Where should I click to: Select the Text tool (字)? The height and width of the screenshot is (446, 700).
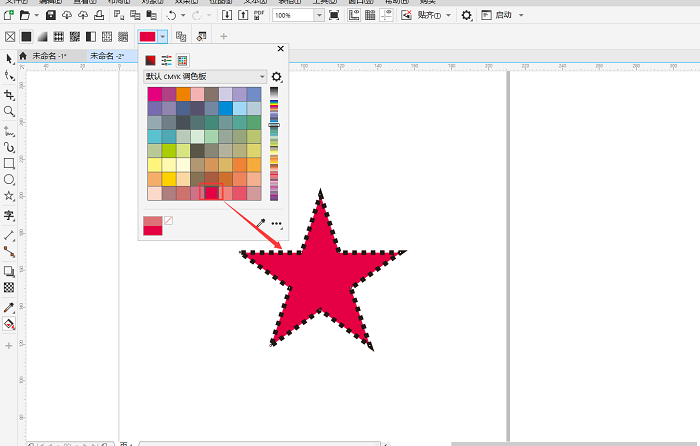click(x=9, y=215)
